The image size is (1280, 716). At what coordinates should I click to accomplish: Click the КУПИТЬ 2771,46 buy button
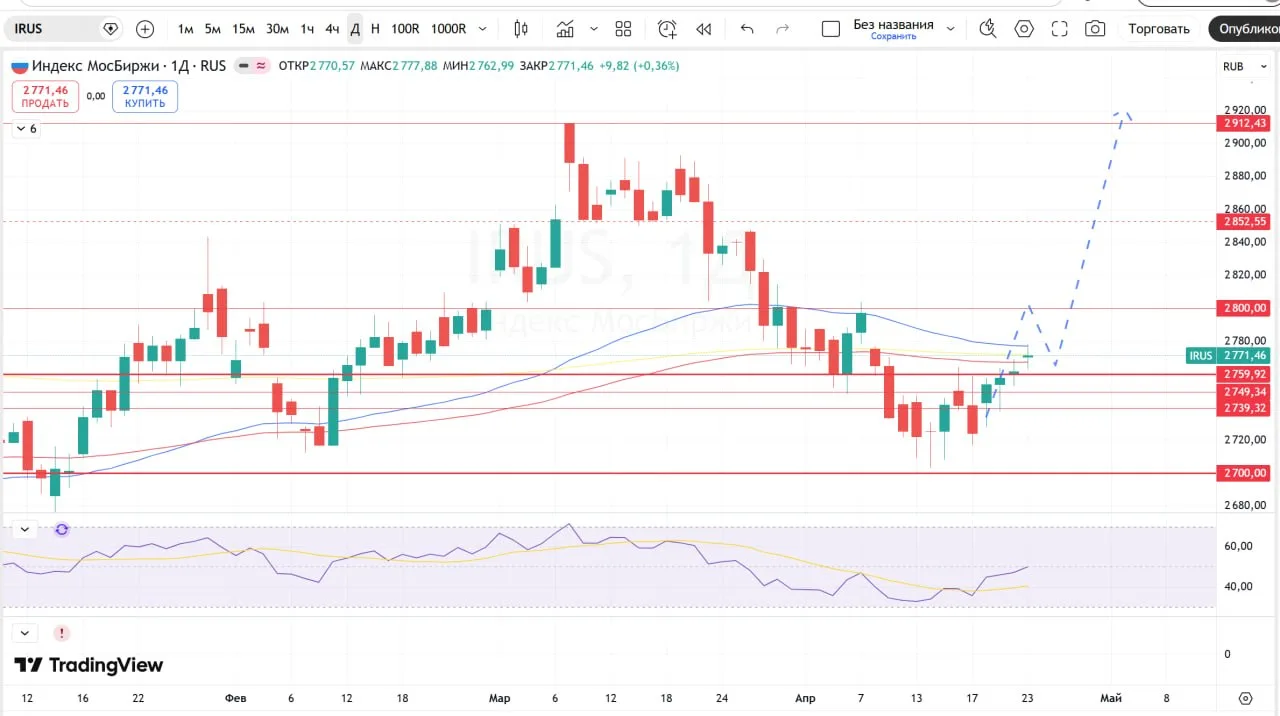pyautogui.click(x=145, y=96)
